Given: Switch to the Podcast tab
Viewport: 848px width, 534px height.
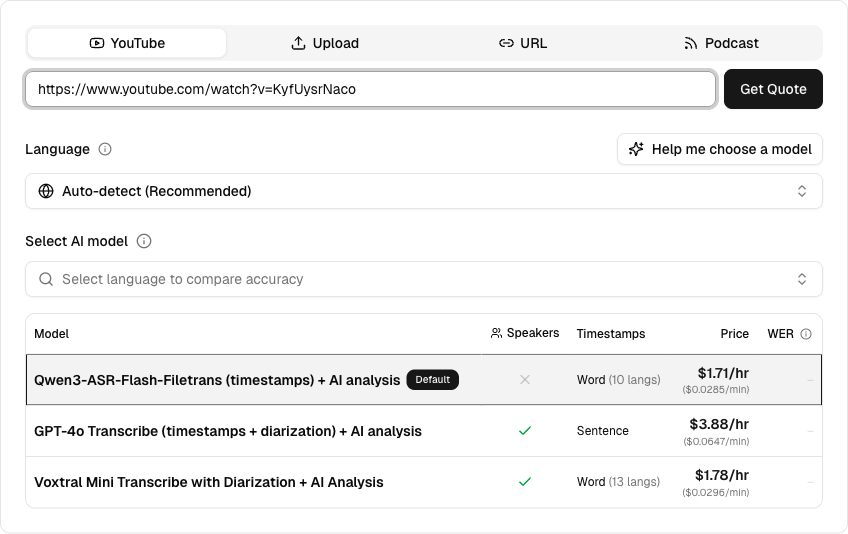Looking at the screenshot, I should click(x=721, y=43).
